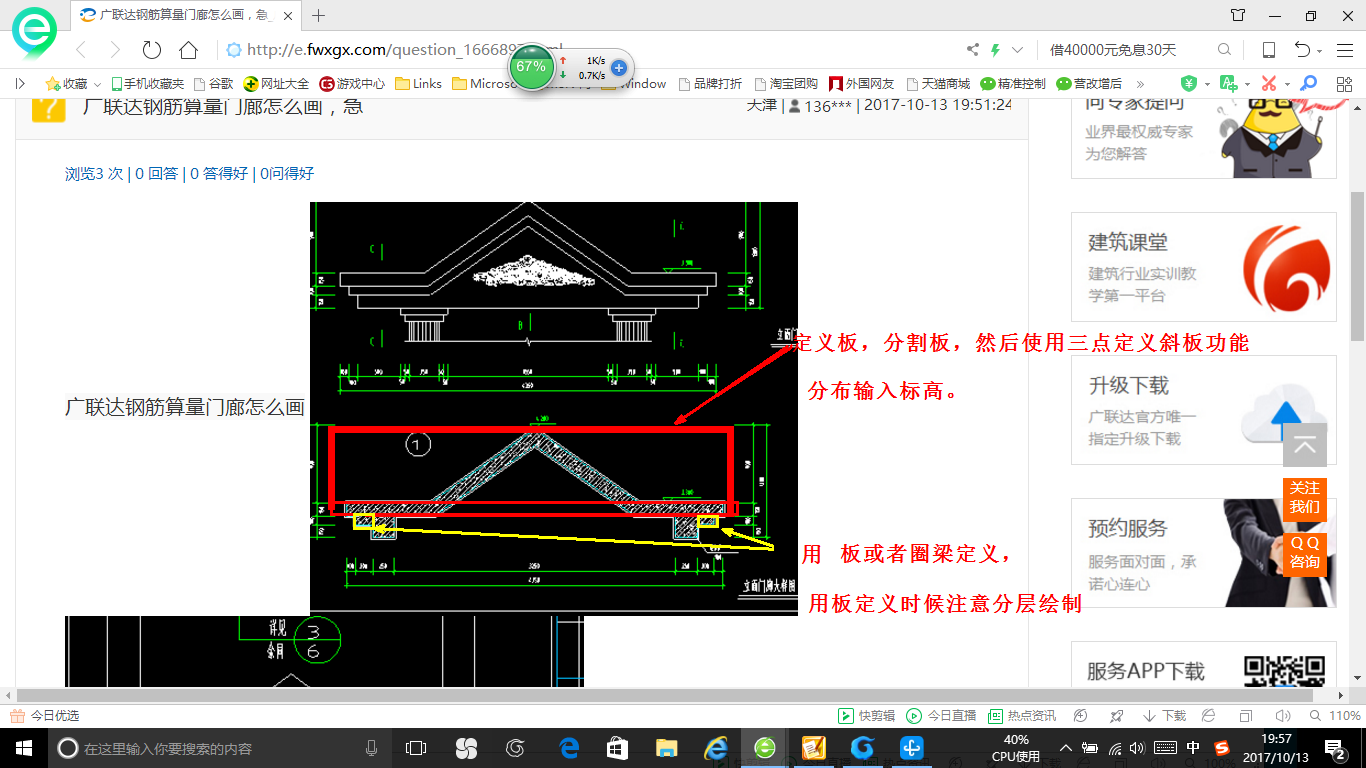
Task: Open the 天猫商城 bookmark
Action: point(937,84)
